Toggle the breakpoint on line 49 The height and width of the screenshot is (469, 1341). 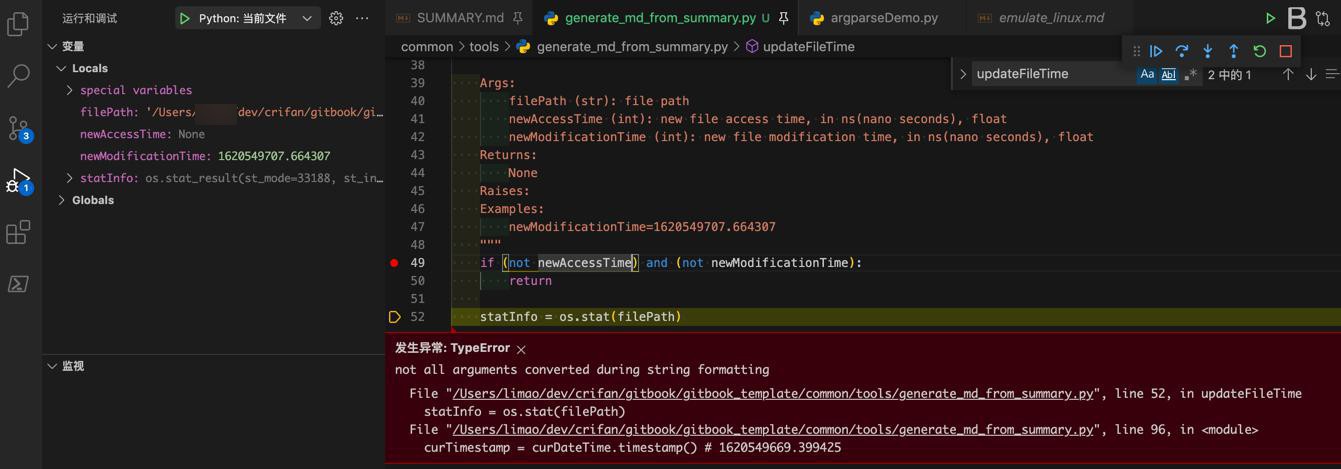coord(395,263)
